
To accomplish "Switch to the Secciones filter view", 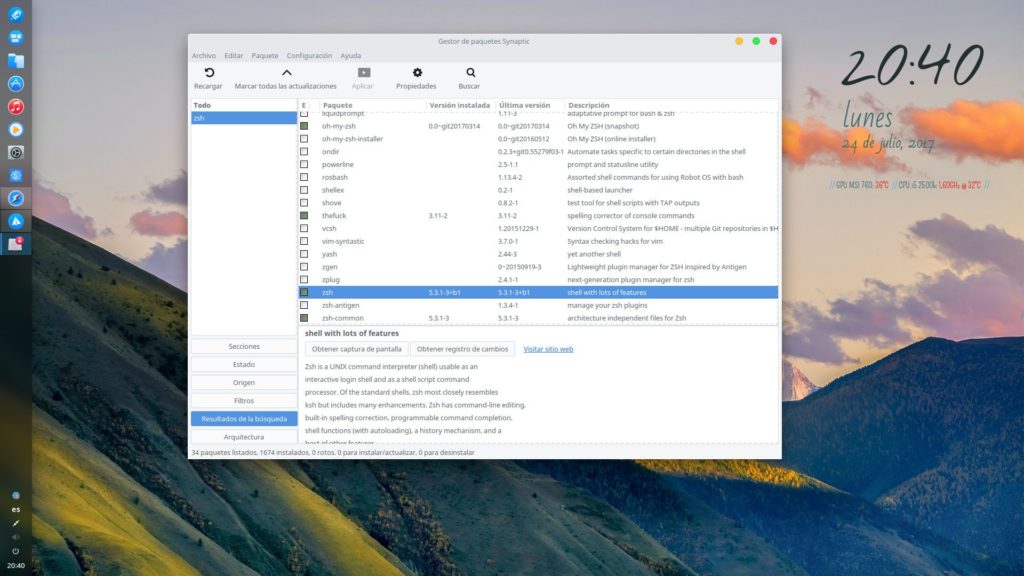I will click(x=244, y=346).
